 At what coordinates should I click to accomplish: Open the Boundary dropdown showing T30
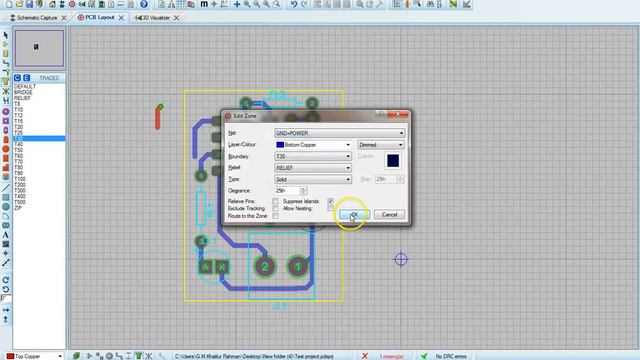[313, 156]
